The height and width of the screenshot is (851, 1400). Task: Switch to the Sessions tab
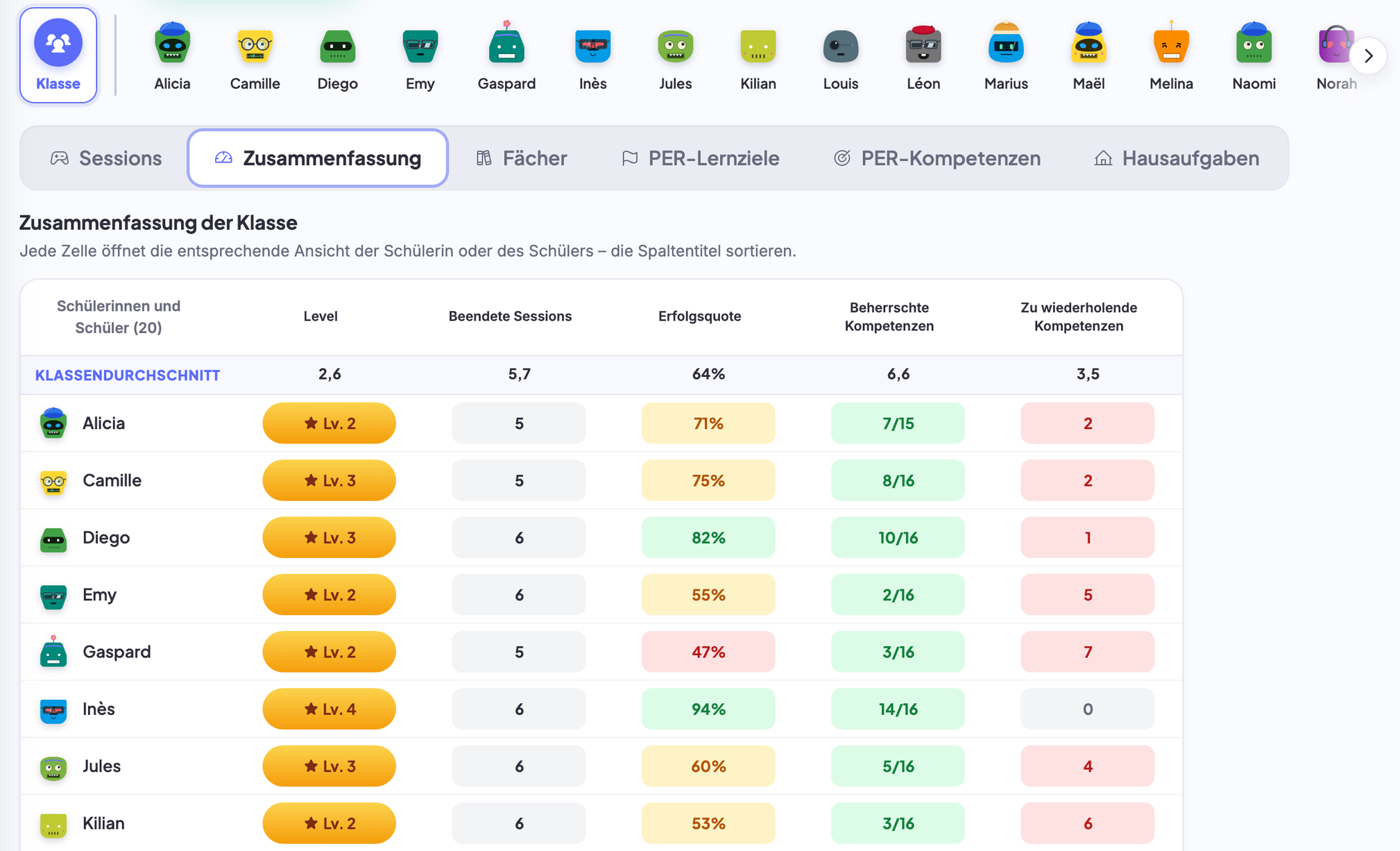(105, 158)
